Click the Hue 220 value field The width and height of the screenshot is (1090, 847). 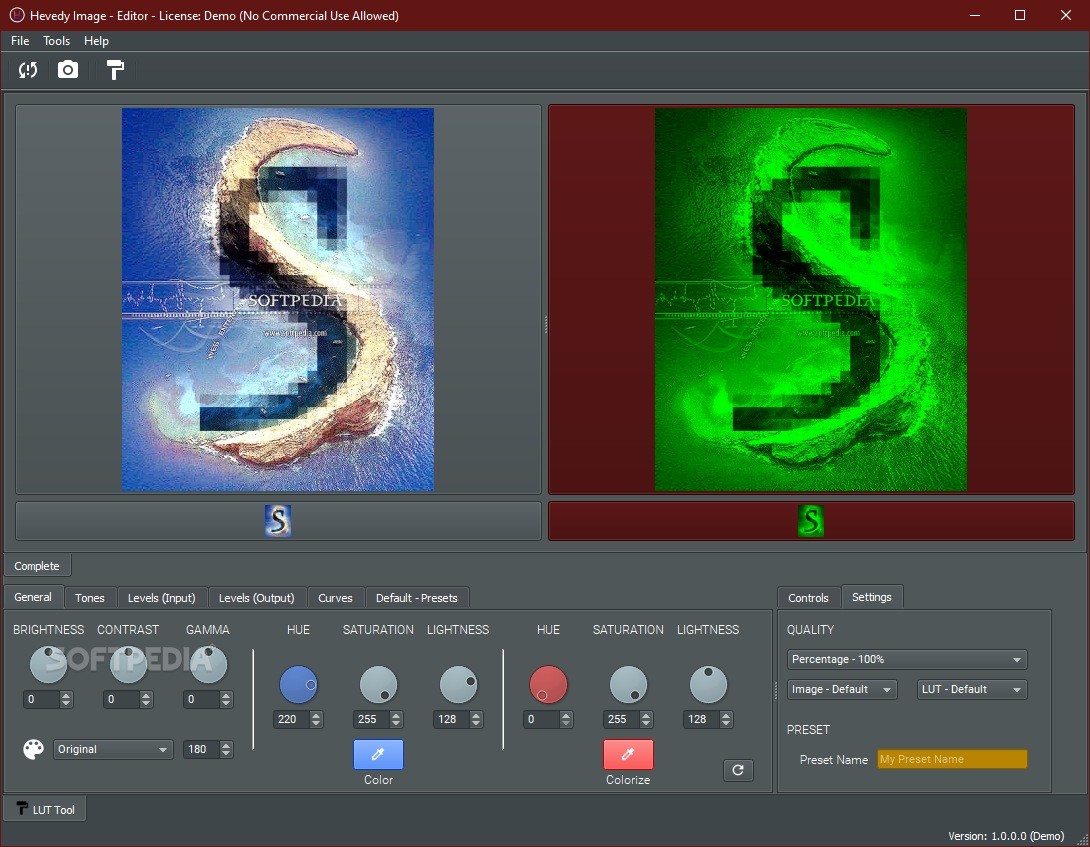(x=291, y=719)
